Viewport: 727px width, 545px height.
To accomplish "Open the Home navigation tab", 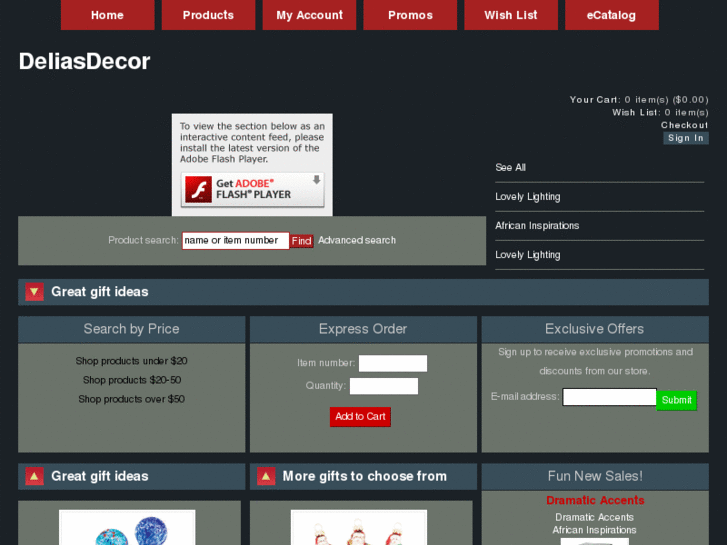I will [x=107, y=15].
